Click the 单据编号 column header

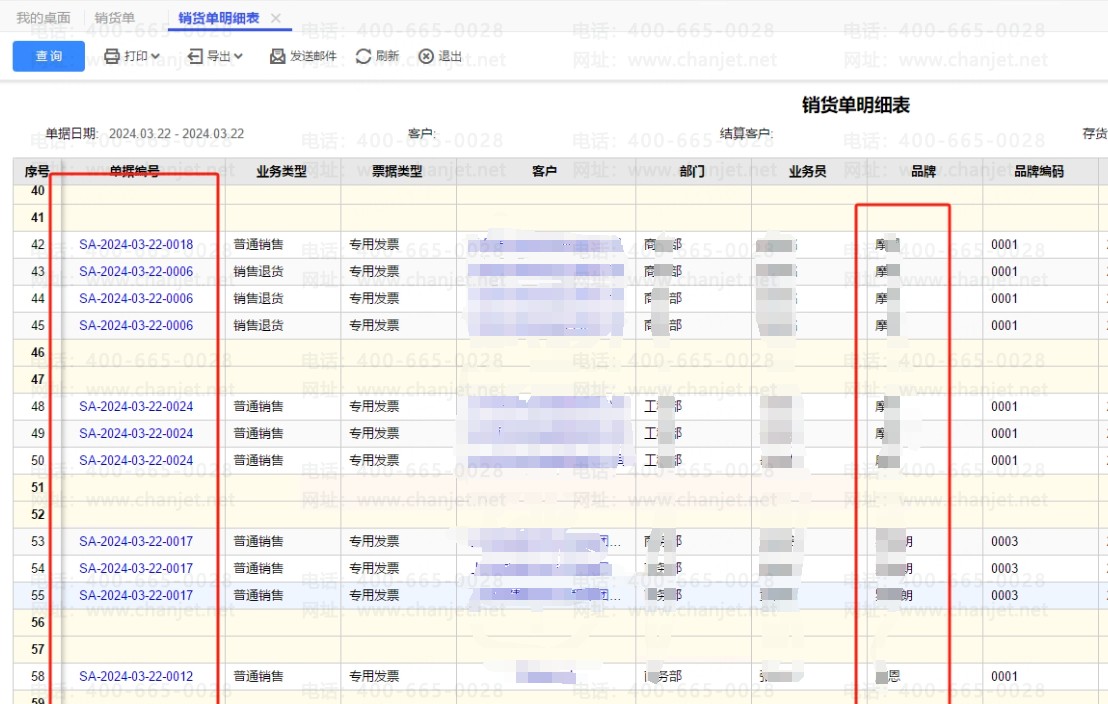click(x=134, y=171)
